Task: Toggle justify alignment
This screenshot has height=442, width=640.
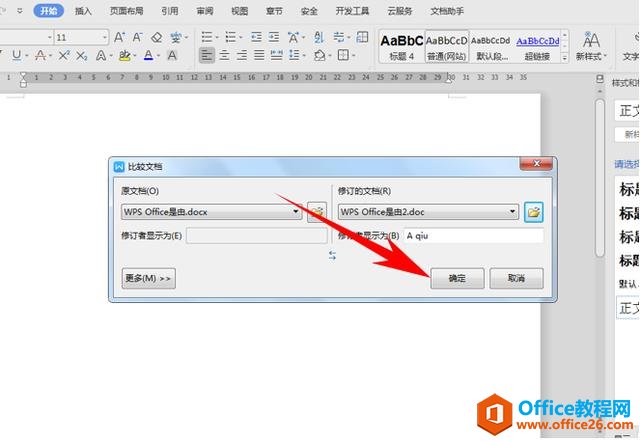Action: [x=259, y=55]
